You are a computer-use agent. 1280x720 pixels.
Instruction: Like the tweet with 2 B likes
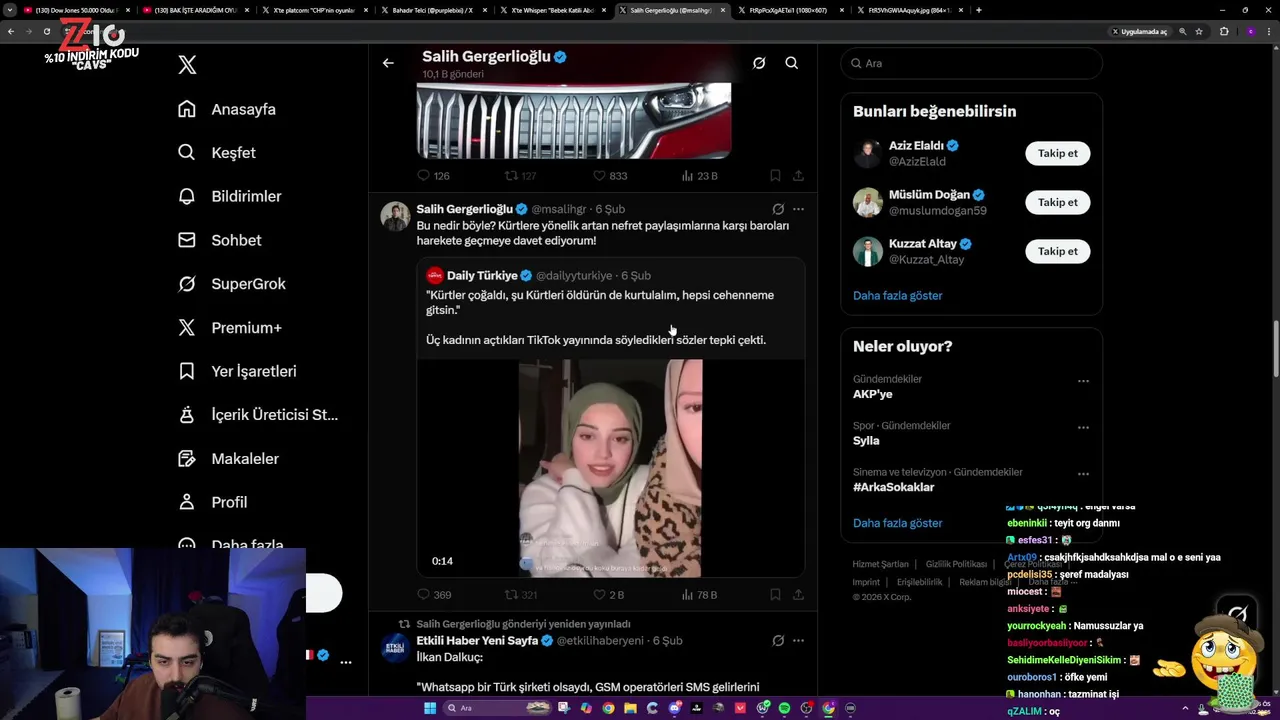[x=608, y=594]
